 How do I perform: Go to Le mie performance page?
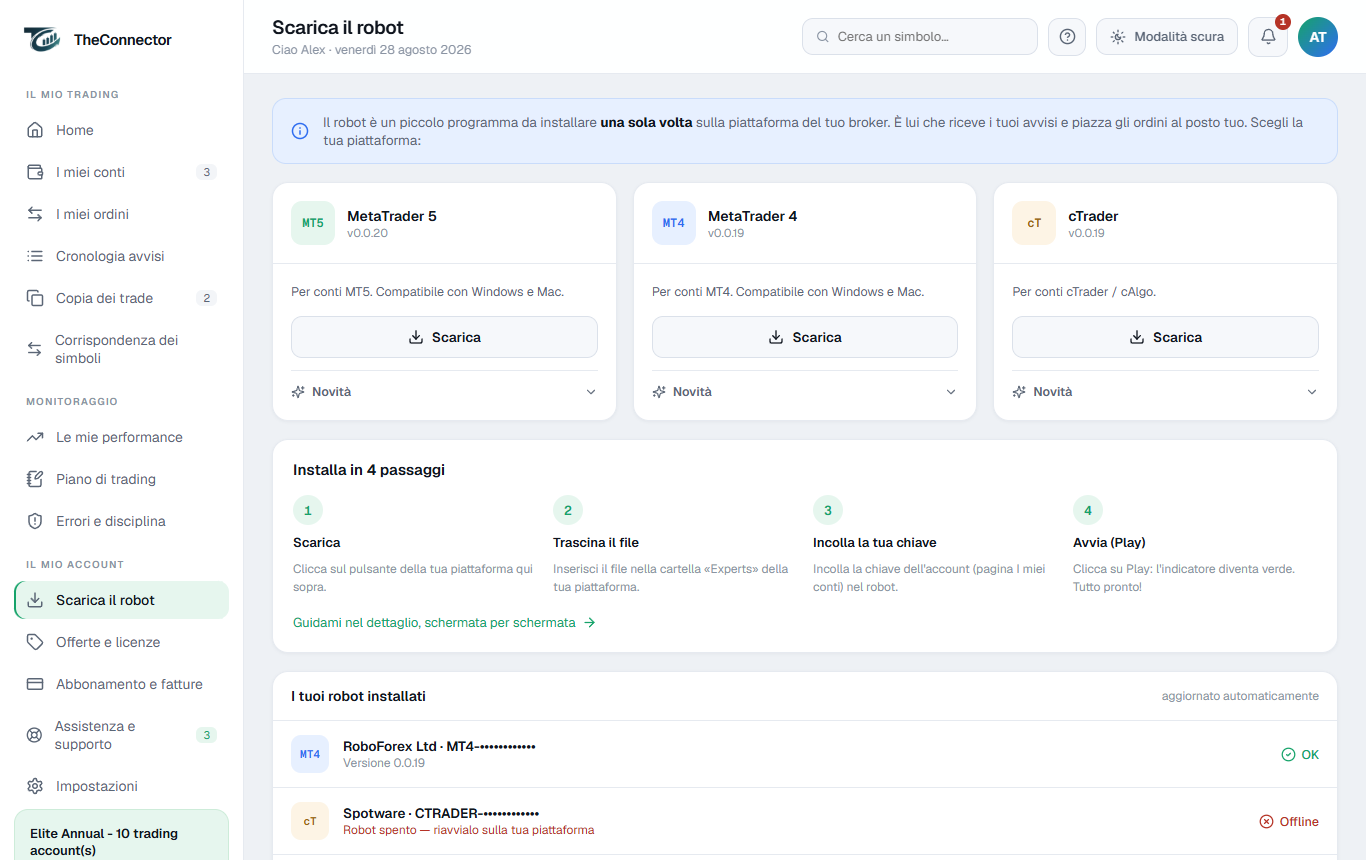click(121, 437)
